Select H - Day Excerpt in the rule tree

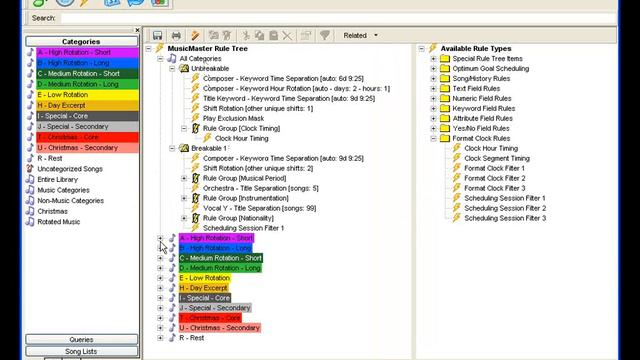pos(204,288)
